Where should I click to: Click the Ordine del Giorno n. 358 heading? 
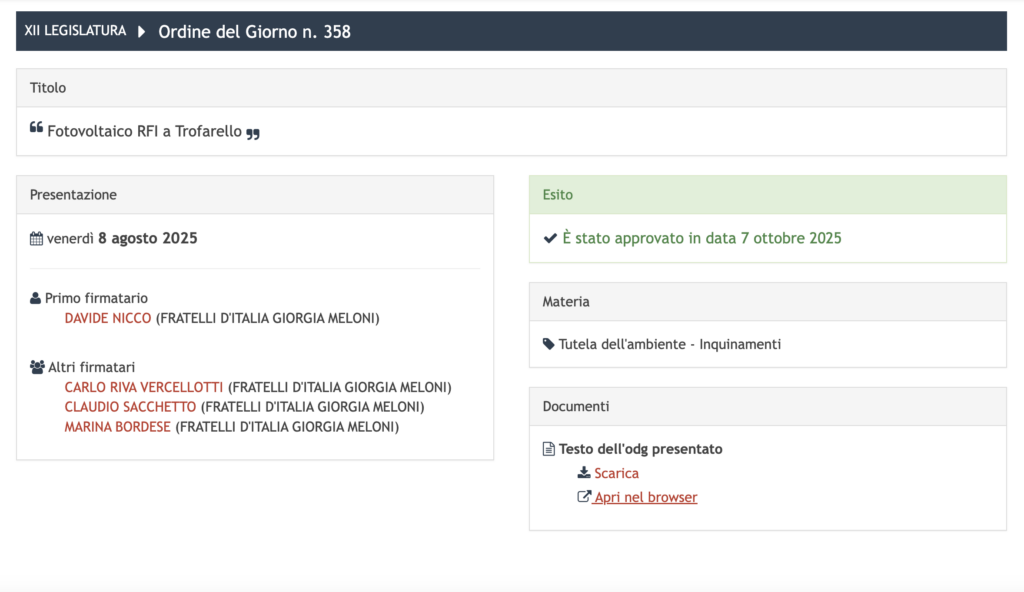click(x=254, y=31)
